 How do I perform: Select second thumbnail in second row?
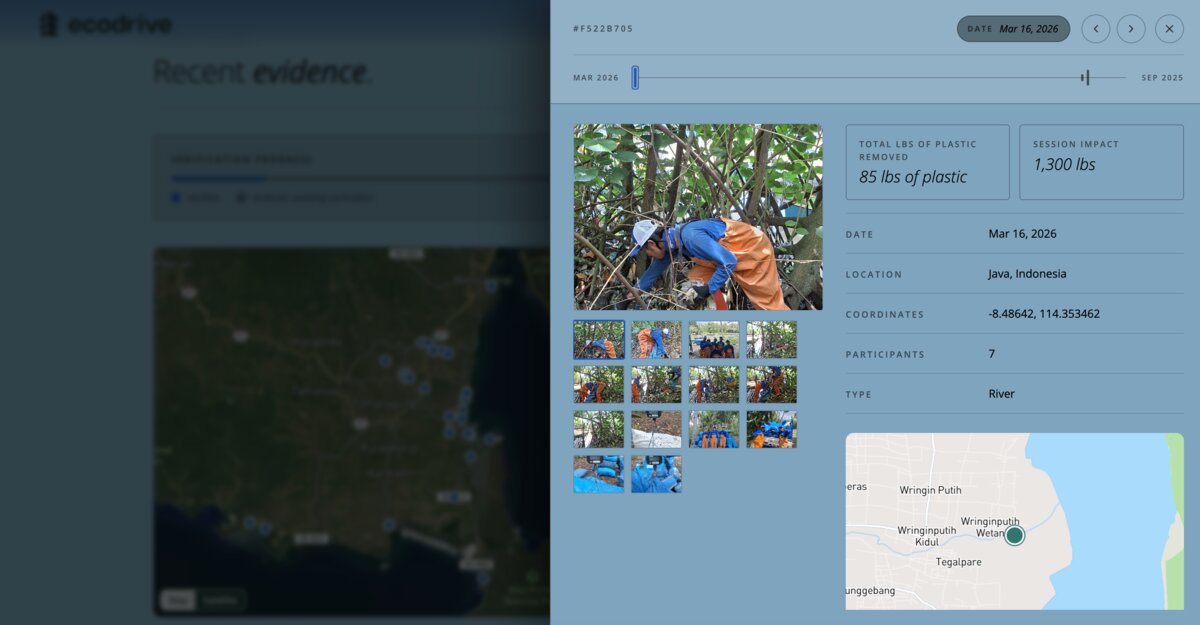tap(656, 384)
